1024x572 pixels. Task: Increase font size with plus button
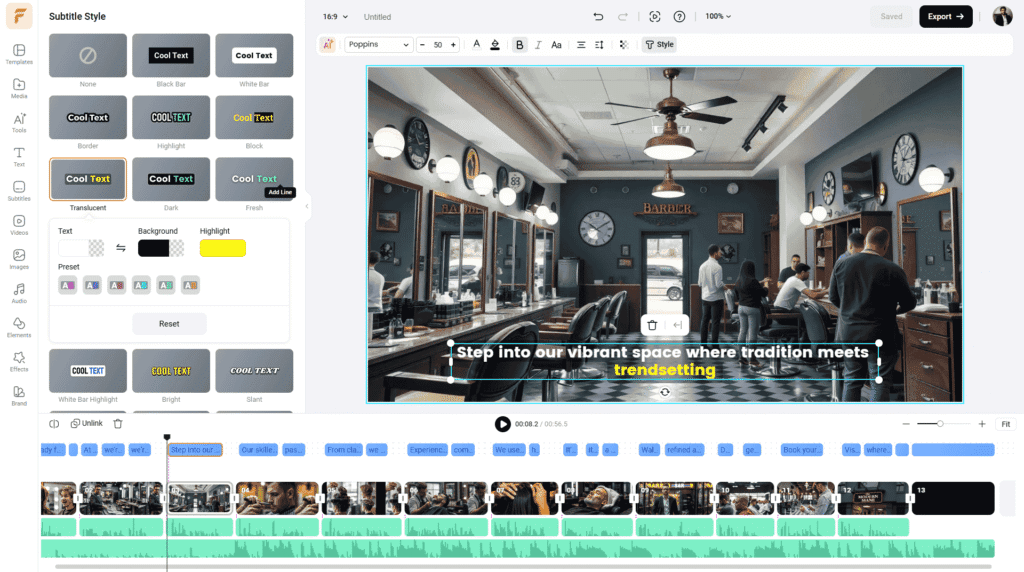point(453,44)
